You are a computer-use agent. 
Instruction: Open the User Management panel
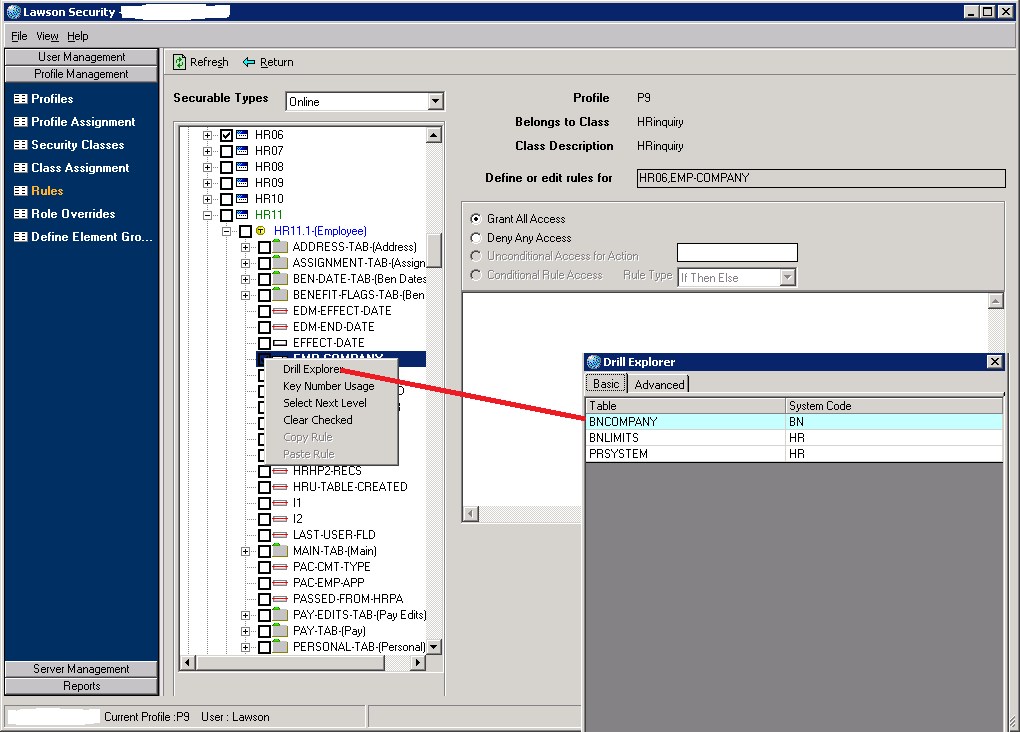point(81,57)
